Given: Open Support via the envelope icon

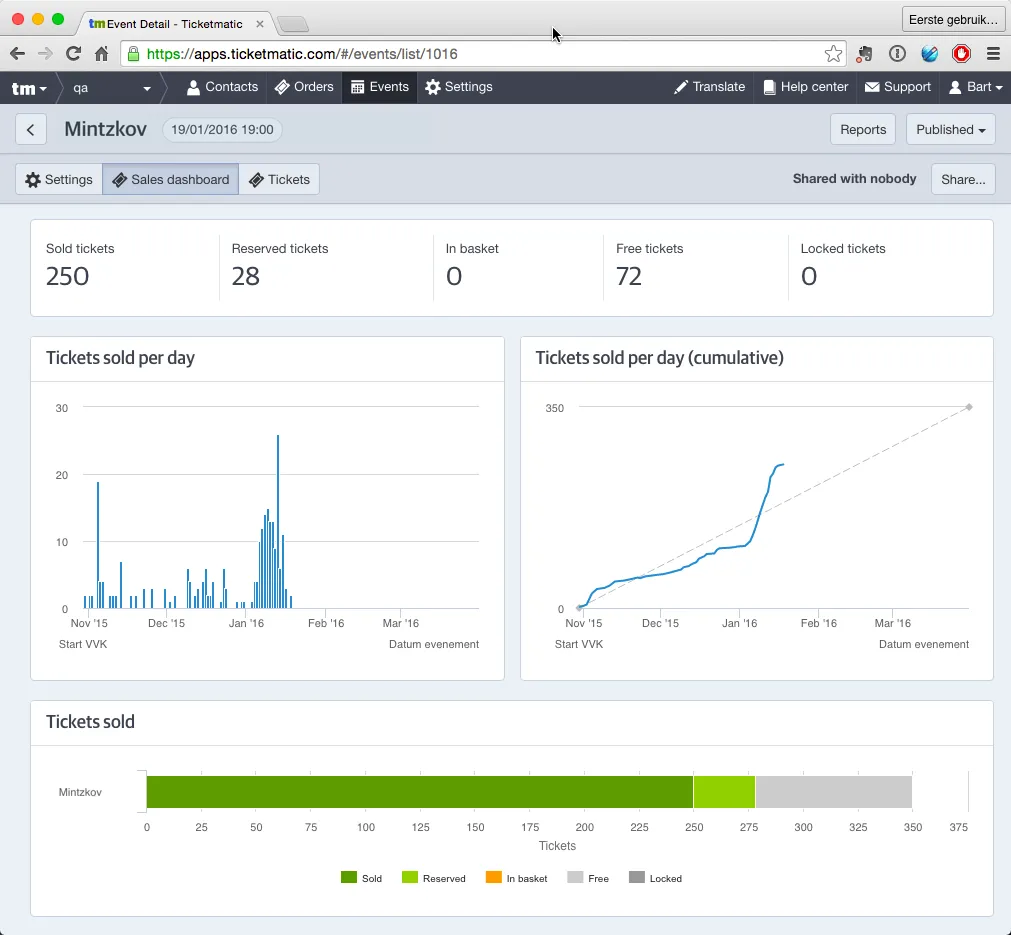Looking at the screenshot, I should pos(898,87).
